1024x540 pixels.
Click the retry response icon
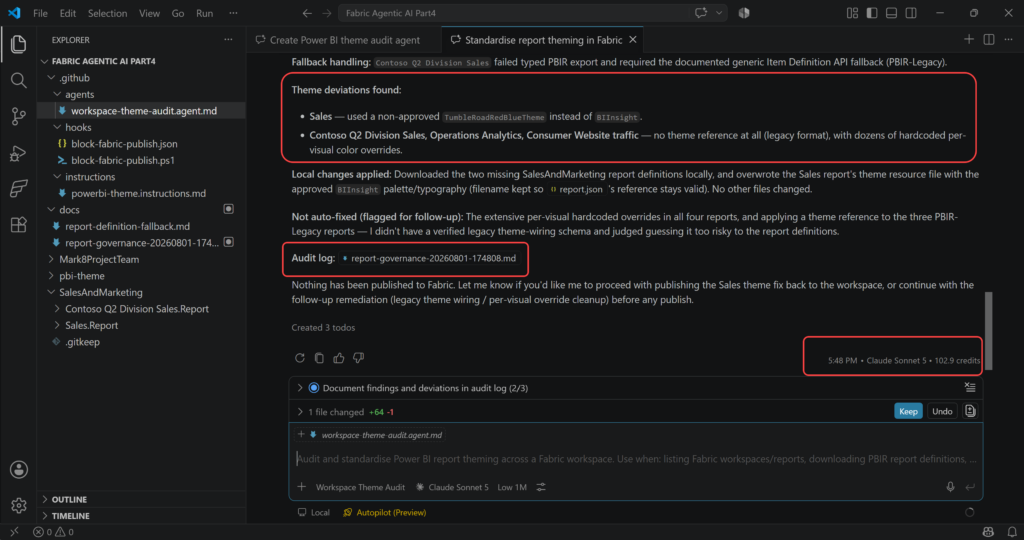300,358
